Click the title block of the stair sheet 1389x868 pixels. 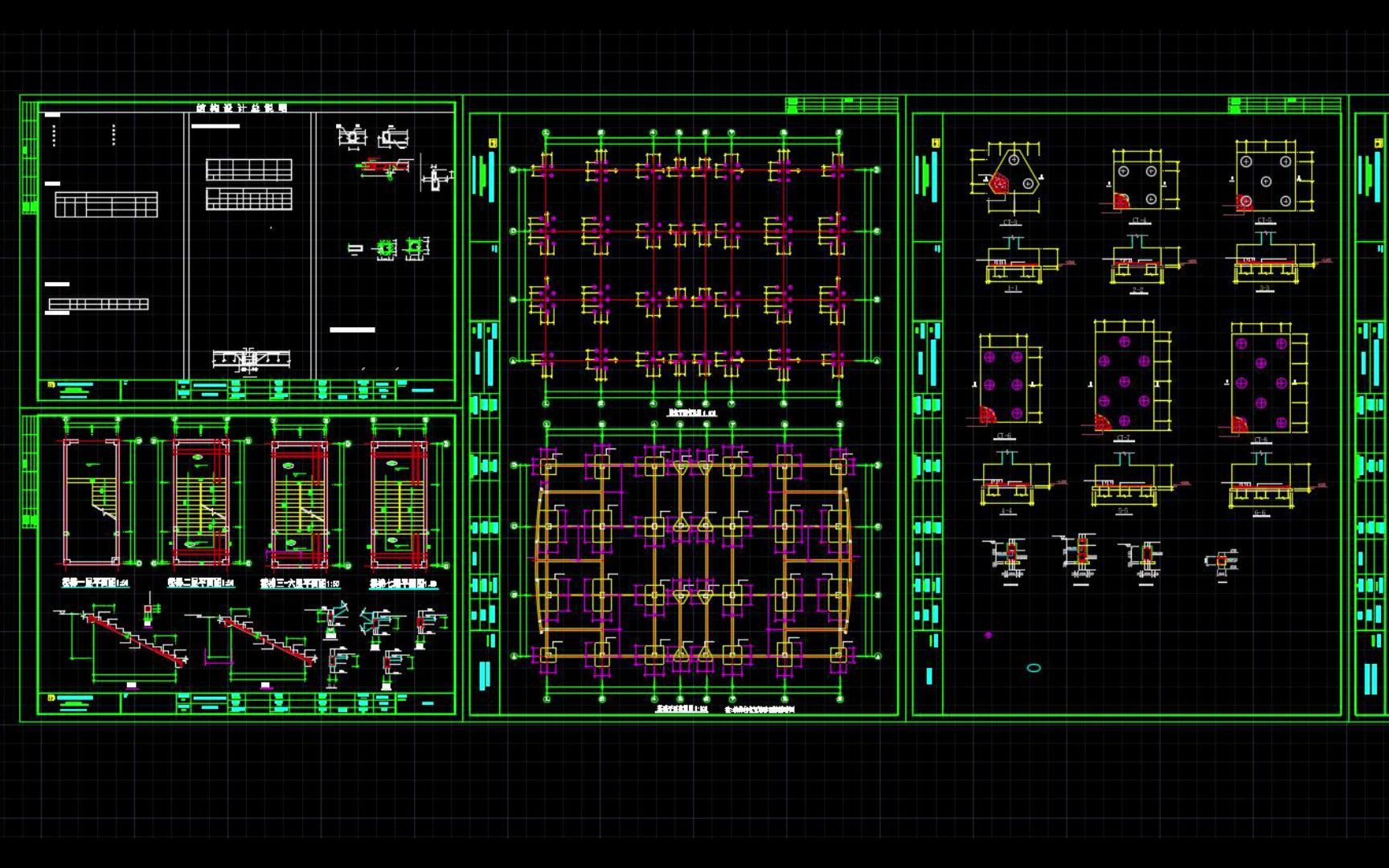tap(247, 703)
